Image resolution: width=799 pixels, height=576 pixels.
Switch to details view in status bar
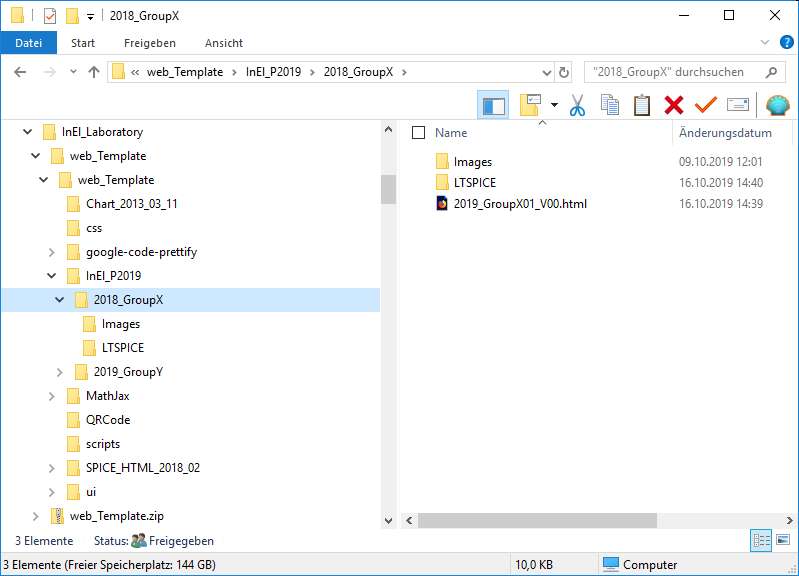click(x=760, y=541)
